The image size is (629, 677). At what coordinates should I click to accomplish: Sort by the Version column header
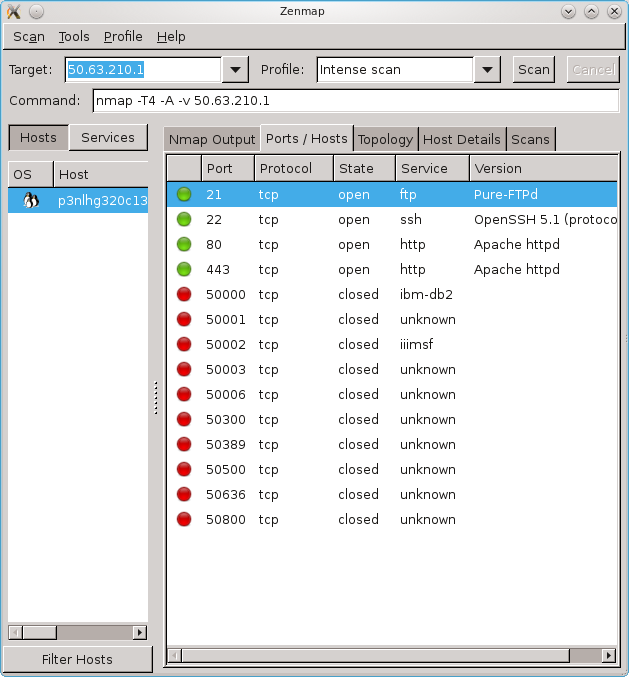(544, 168)
